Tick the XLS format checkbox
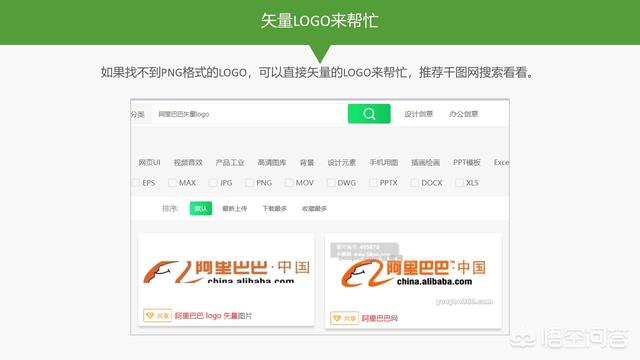Image resolution: width=640 pixels, height=360 pixels. pos(460,182)
